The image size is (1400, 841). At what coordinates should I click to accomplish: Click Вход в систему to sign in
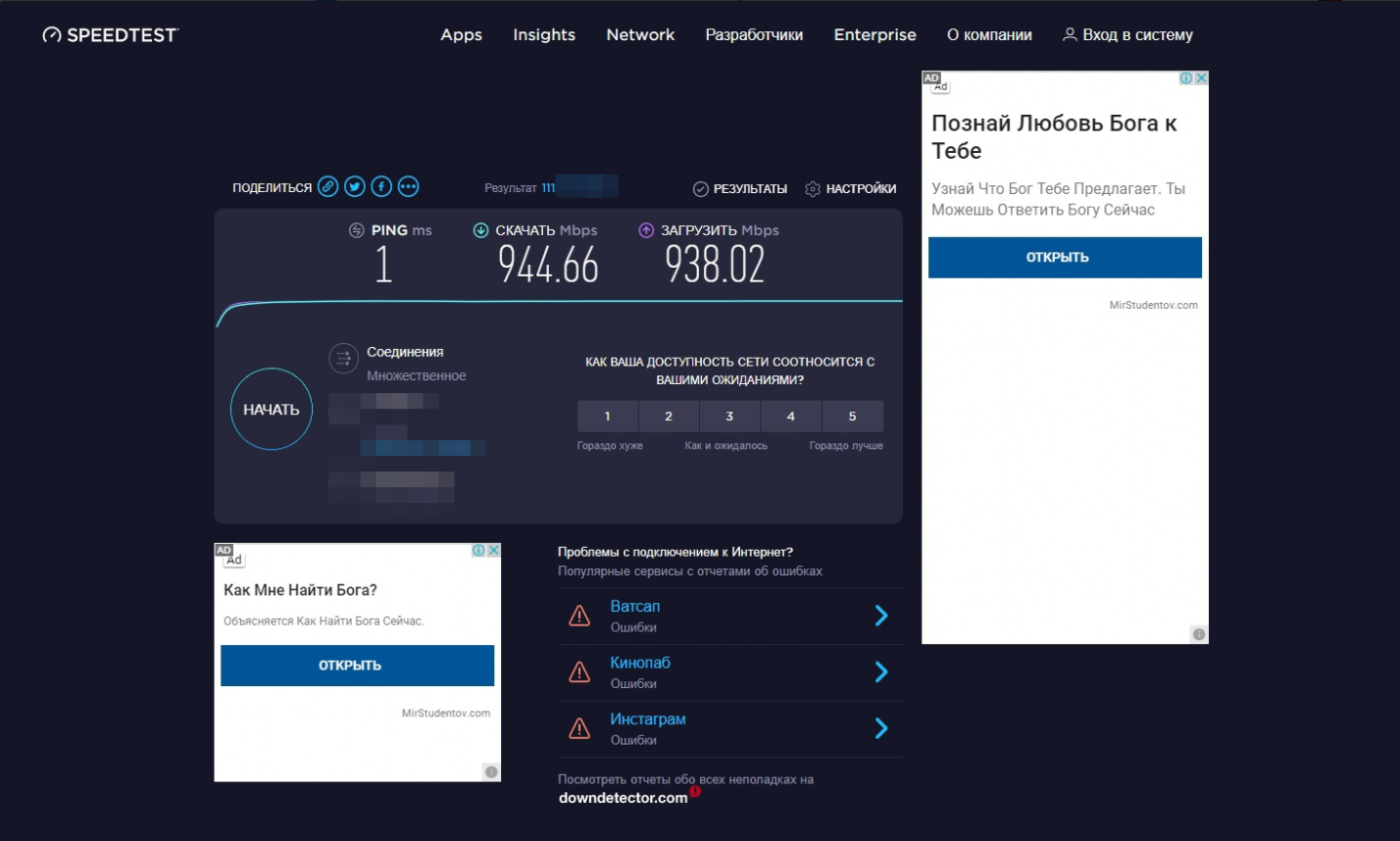point(1137,34)
